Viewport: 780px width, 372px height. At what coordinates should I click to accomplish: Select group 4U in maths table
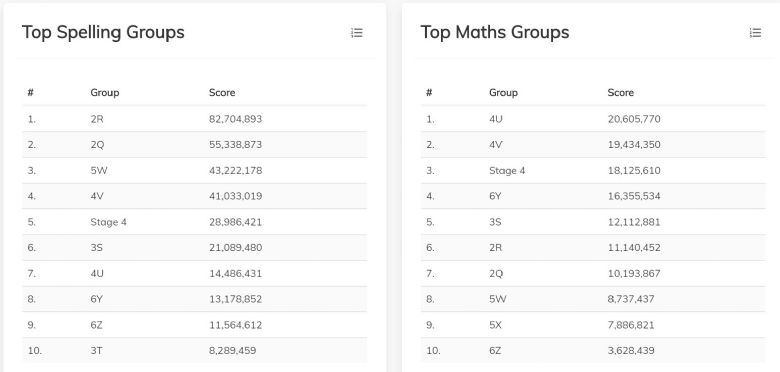pyautogui.click(x=495, y=119)
